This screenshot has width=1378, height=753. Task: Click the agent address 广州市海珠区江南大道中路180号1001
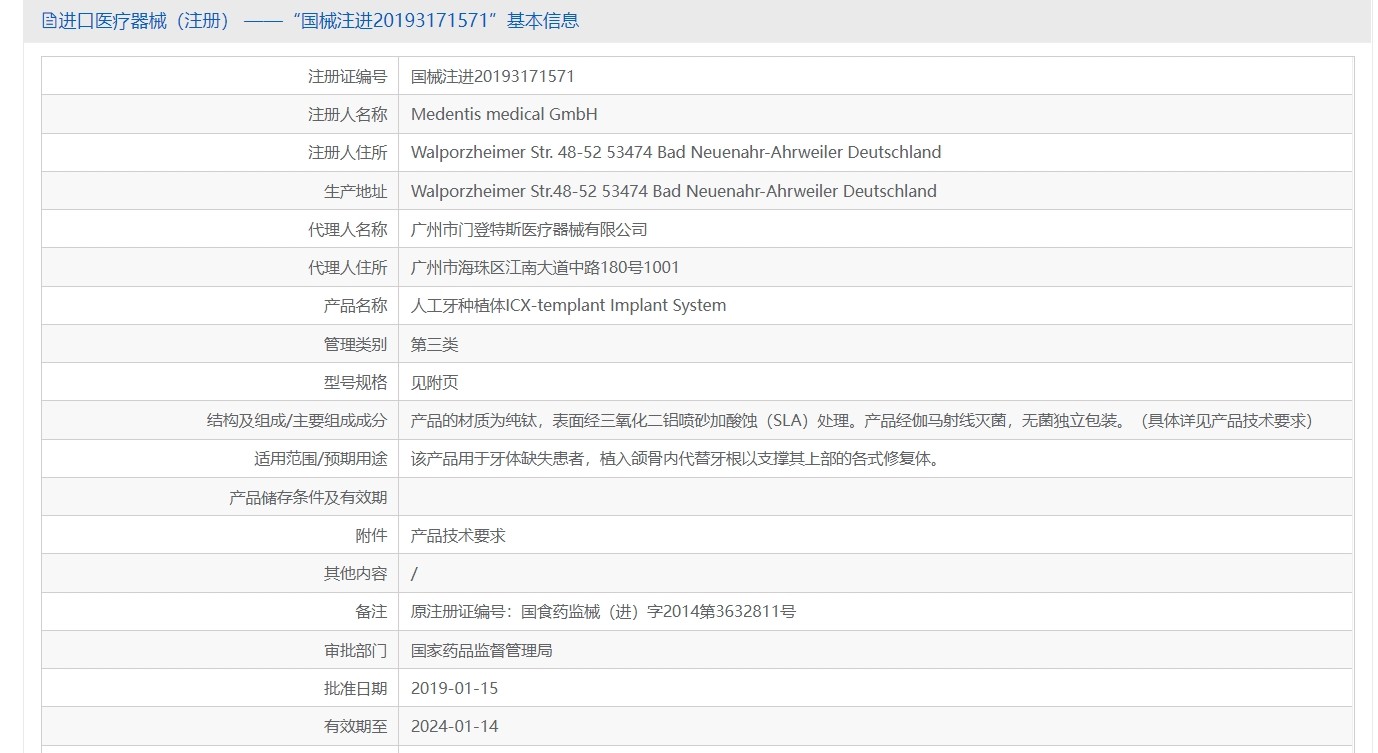click(545, 267)
